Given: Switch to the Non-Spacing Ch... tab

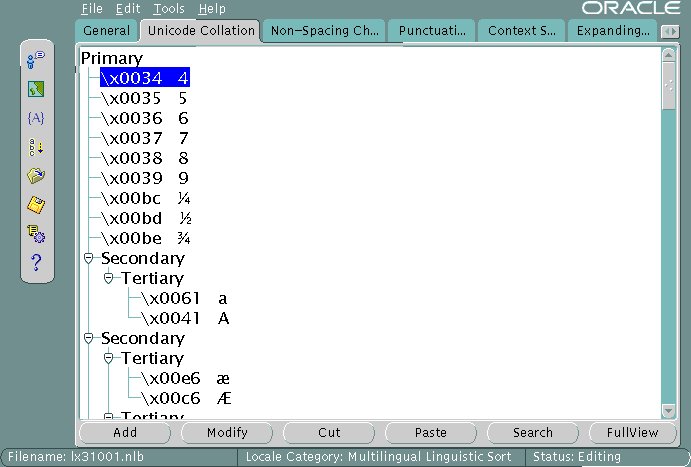Looking at the screenshot, I should coord(324,31).
